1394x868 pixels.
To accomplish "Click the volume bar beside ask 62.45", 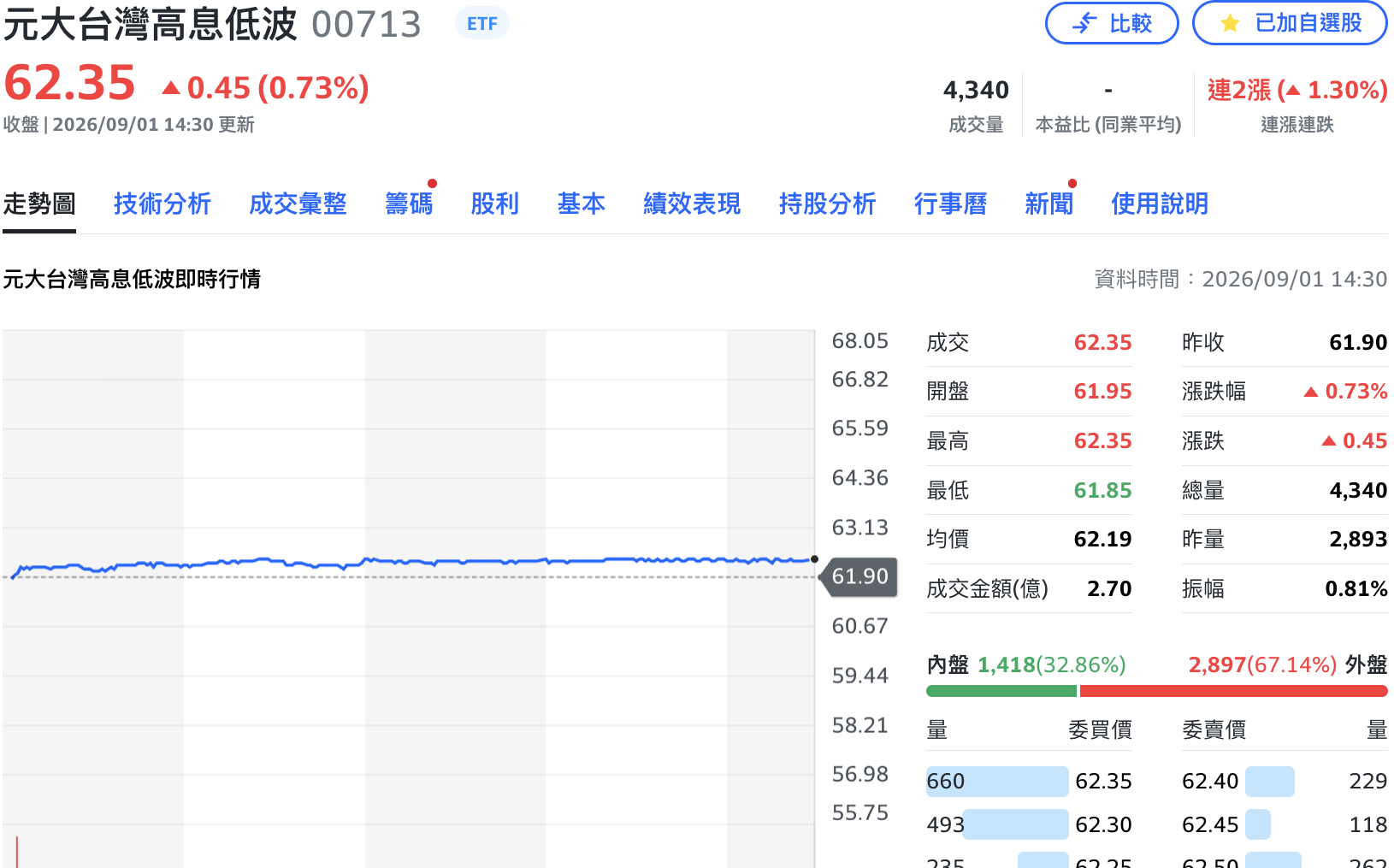I will pos(1258,824).
